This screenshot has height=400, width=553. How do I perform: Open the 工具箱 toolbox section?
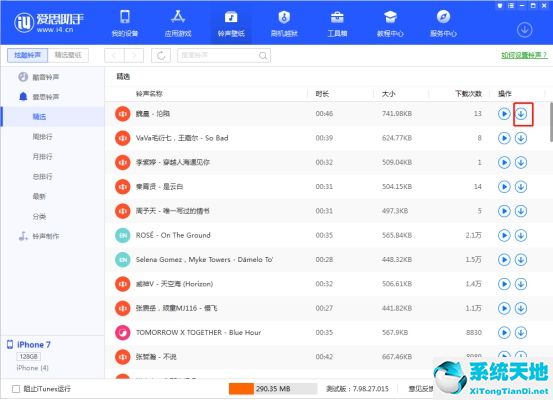(x=337, y=23)
